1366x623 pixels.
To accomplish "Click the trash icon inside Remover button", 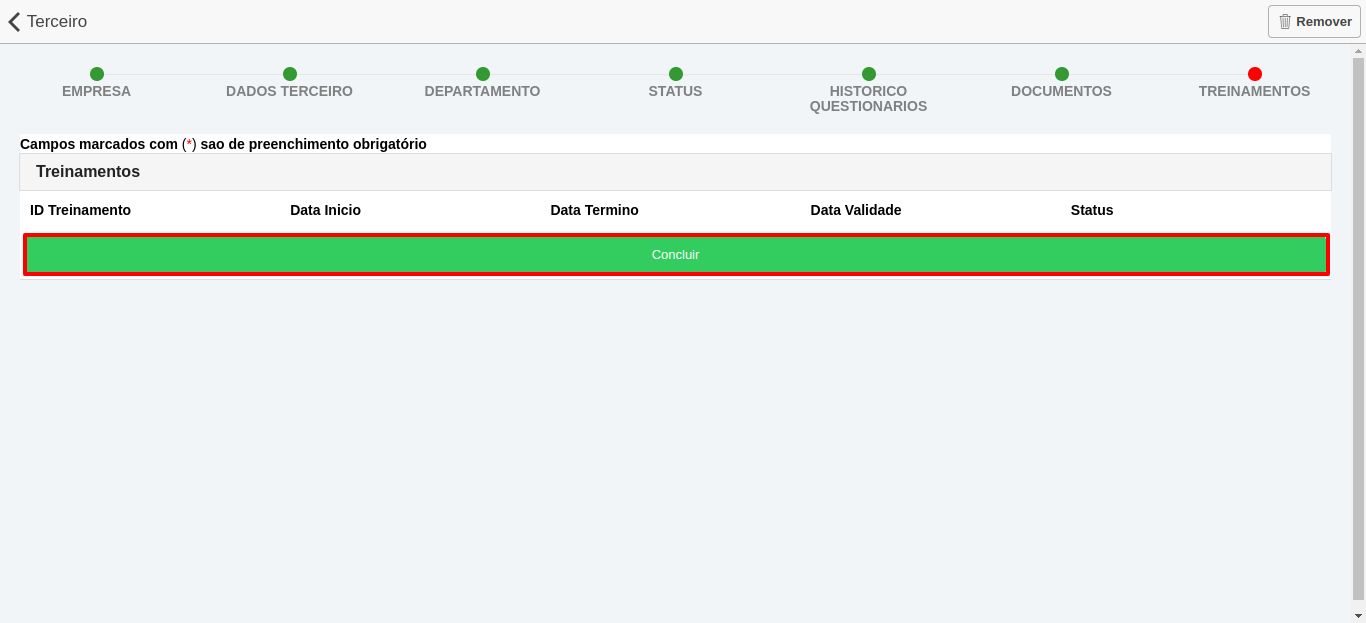I will click(1288, 21).
